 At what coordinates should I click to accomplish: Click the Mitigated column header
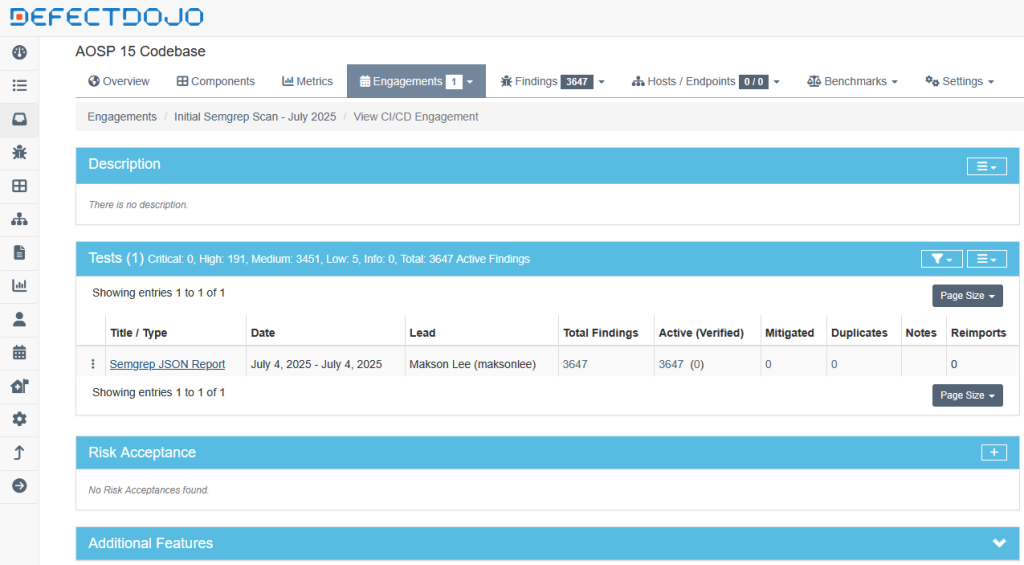[790, 332]
